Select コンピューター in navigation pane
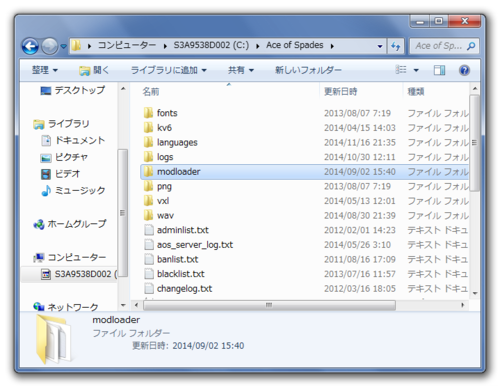The image size is (500, 387). point(70,257)
